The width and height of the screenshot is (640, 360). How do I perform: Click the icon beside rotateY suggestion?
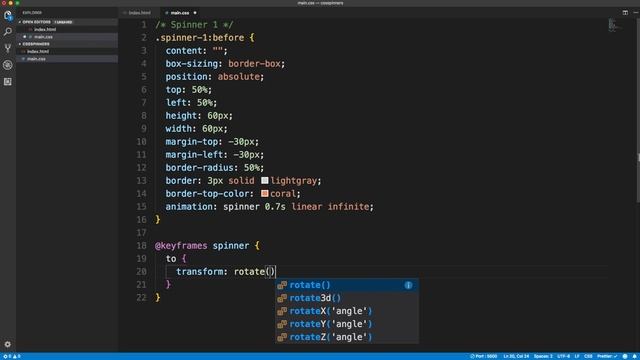tap(282, 324)
